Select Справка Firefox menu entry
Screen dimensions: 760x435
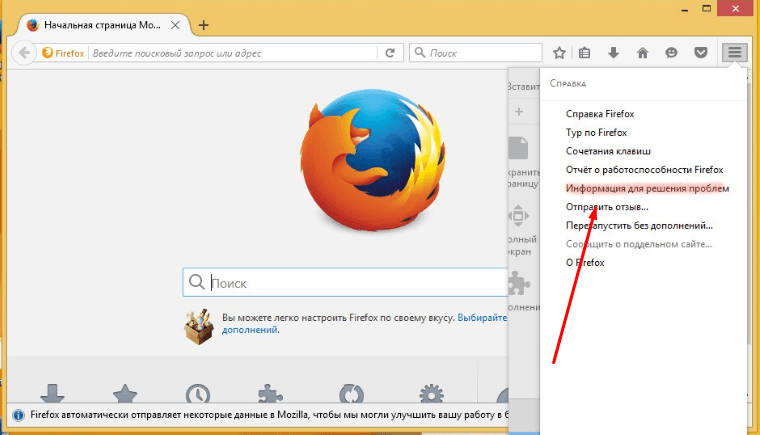[x=600, y=114]
